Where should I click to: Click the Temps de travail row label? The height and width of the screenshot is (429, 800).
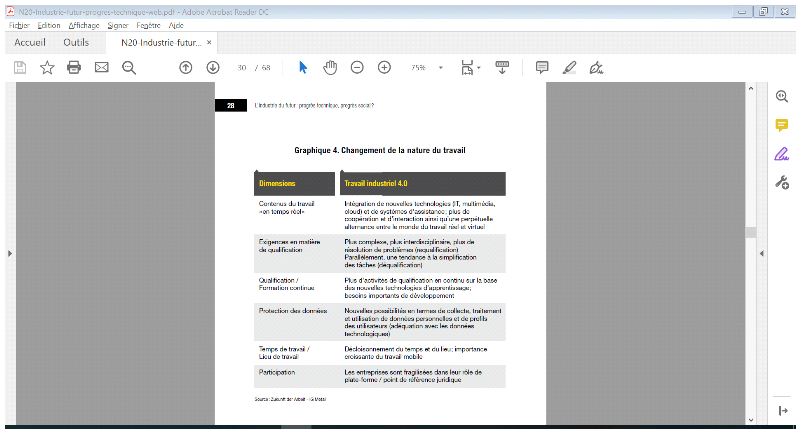[x=284, y=352]
